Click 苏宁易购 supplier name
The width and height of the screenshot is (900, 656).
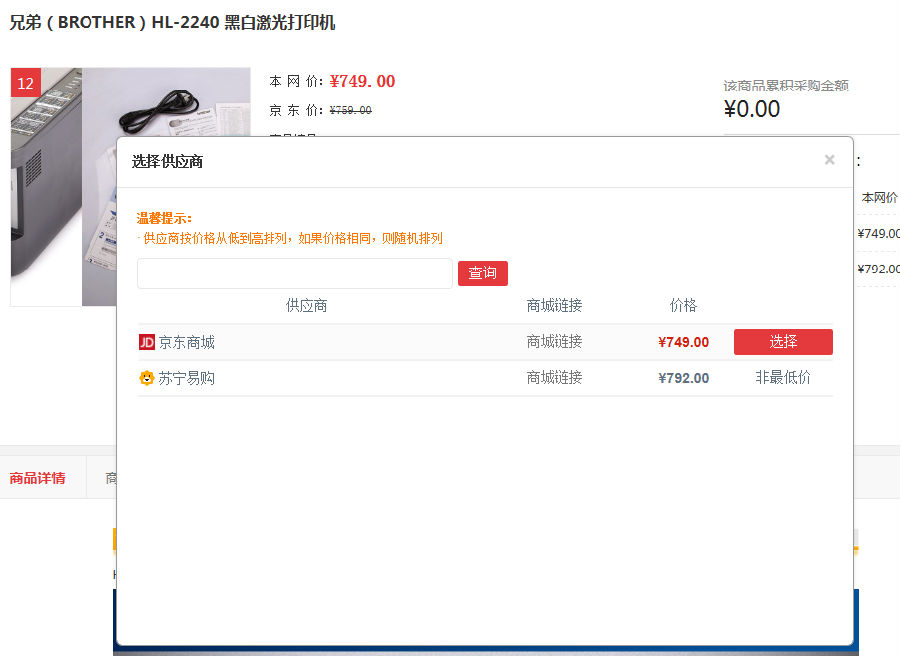click(x=187, y=378)
